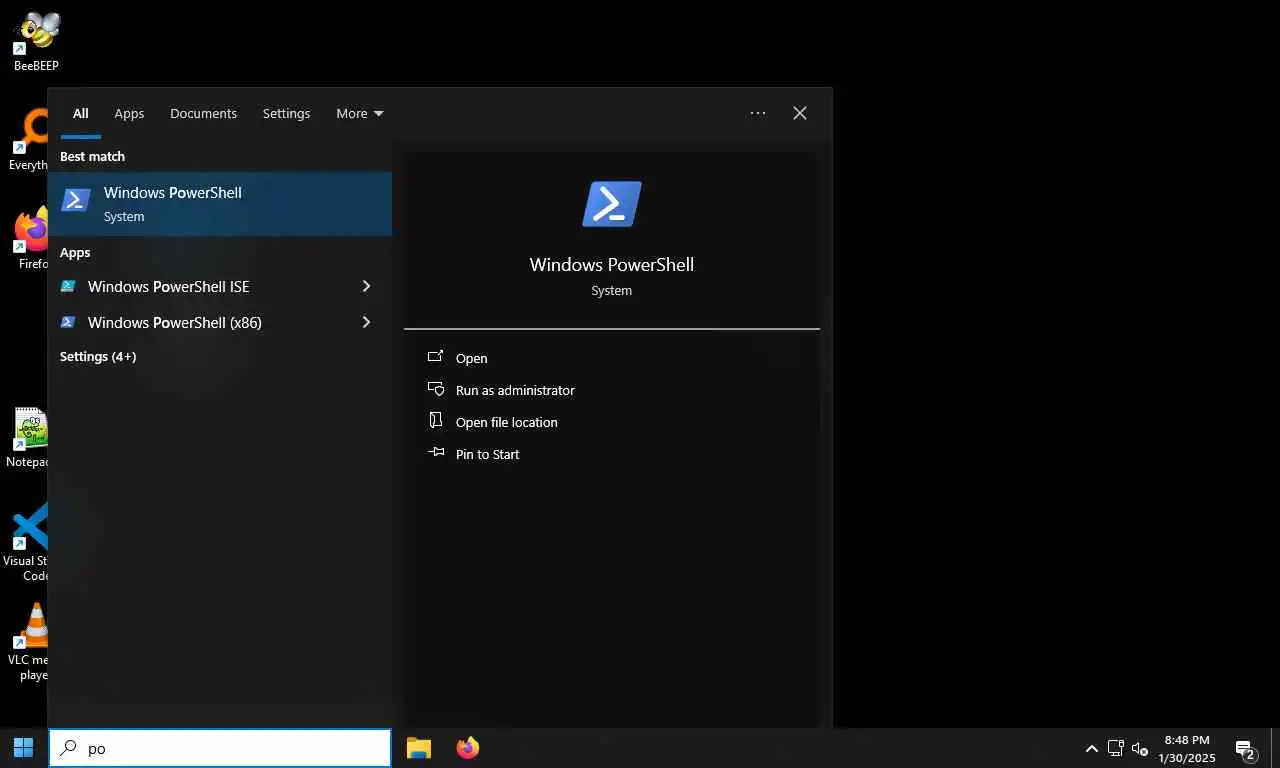Close the search panel

coord(800,113)
